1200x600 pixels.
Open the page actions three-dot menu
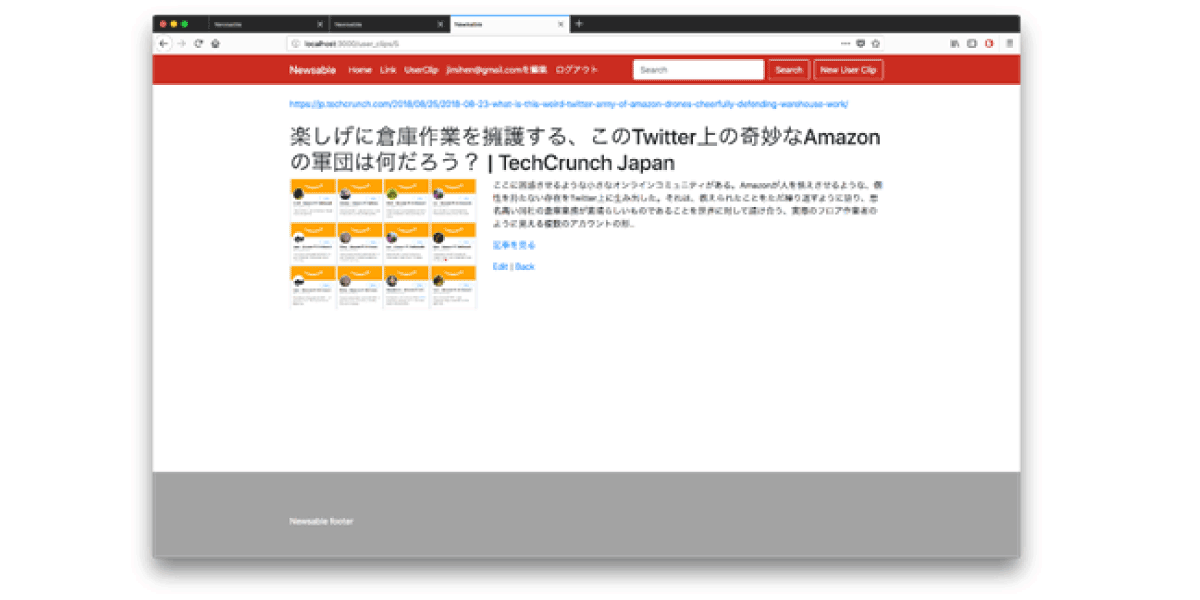[x=845, y=44]
